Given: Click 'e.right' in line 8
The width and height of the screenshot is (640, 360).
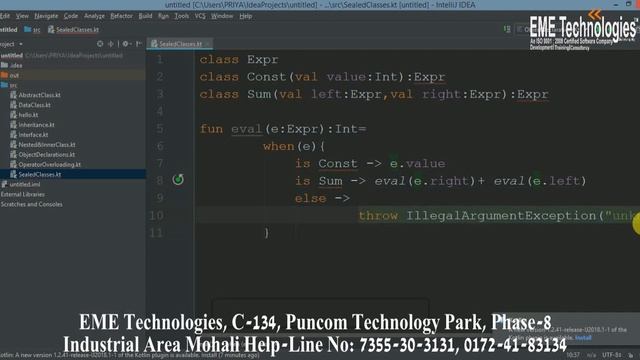Looking at the screenshot, I should click(441, 181).
